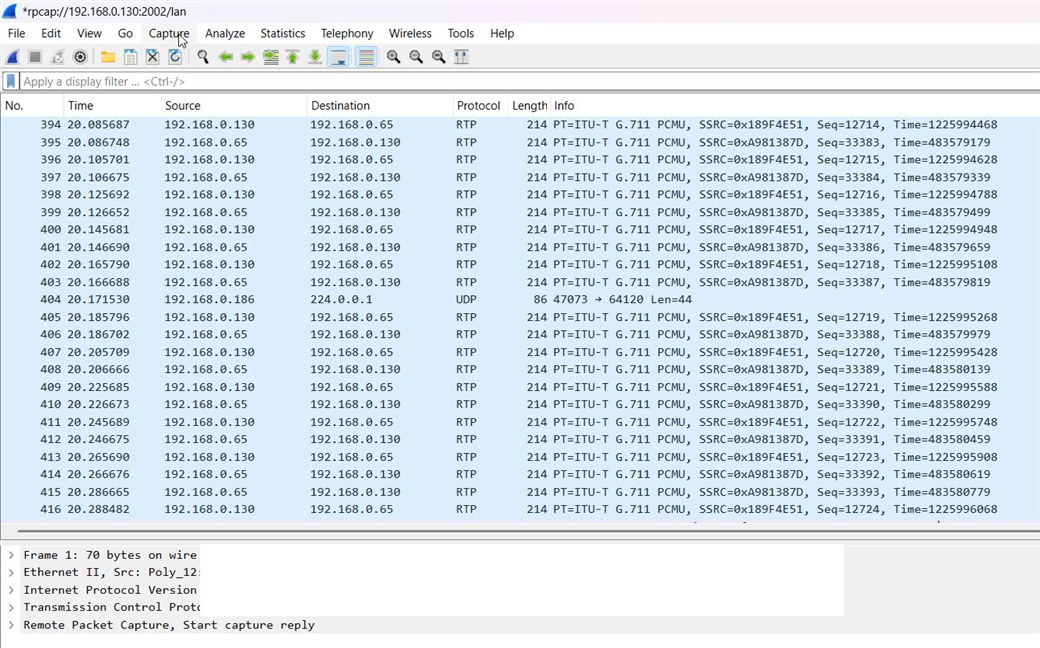Go back in packet history

(x=226, y=57)
